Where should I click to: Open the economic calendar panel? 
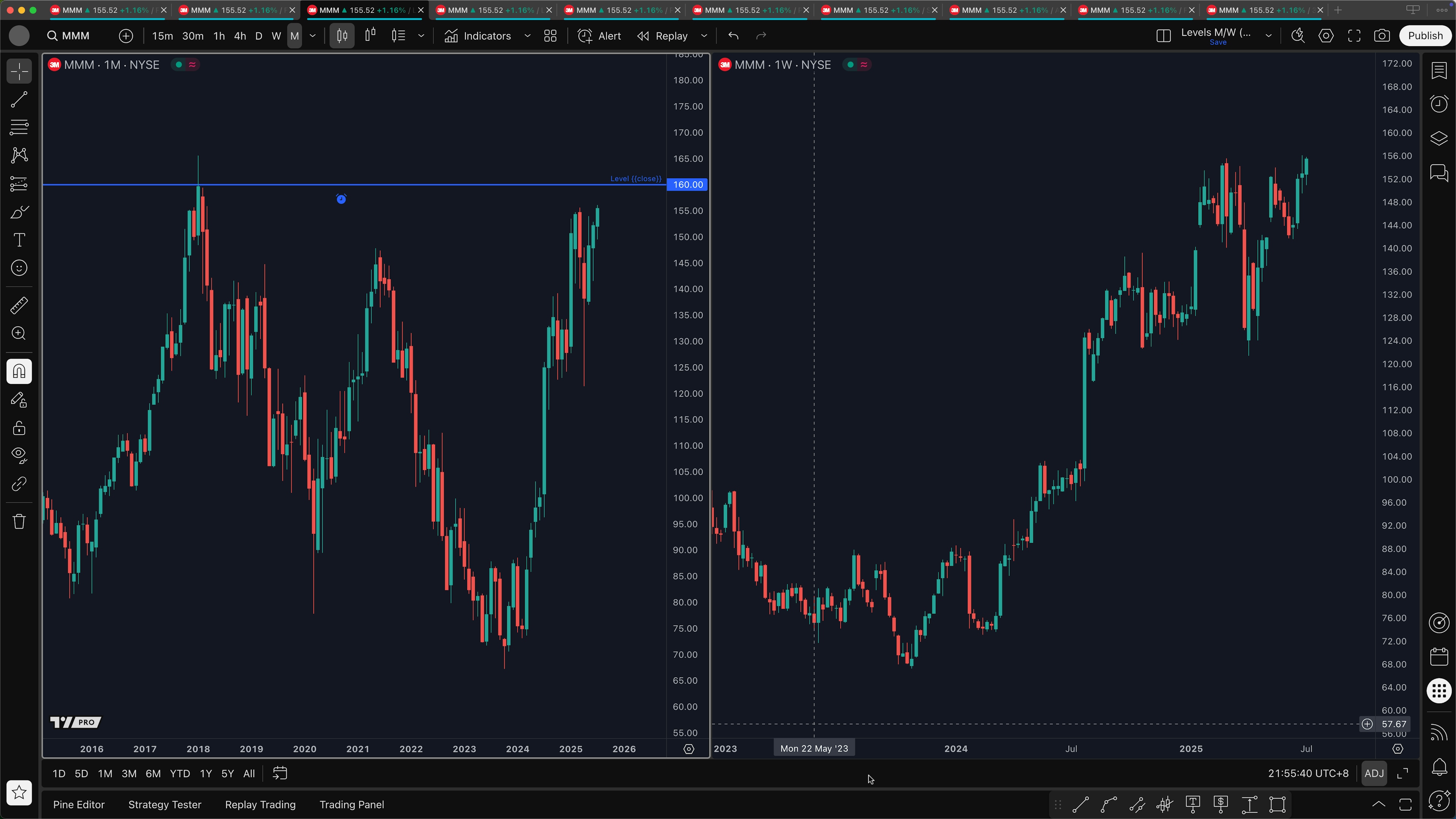pos(1439,656)
